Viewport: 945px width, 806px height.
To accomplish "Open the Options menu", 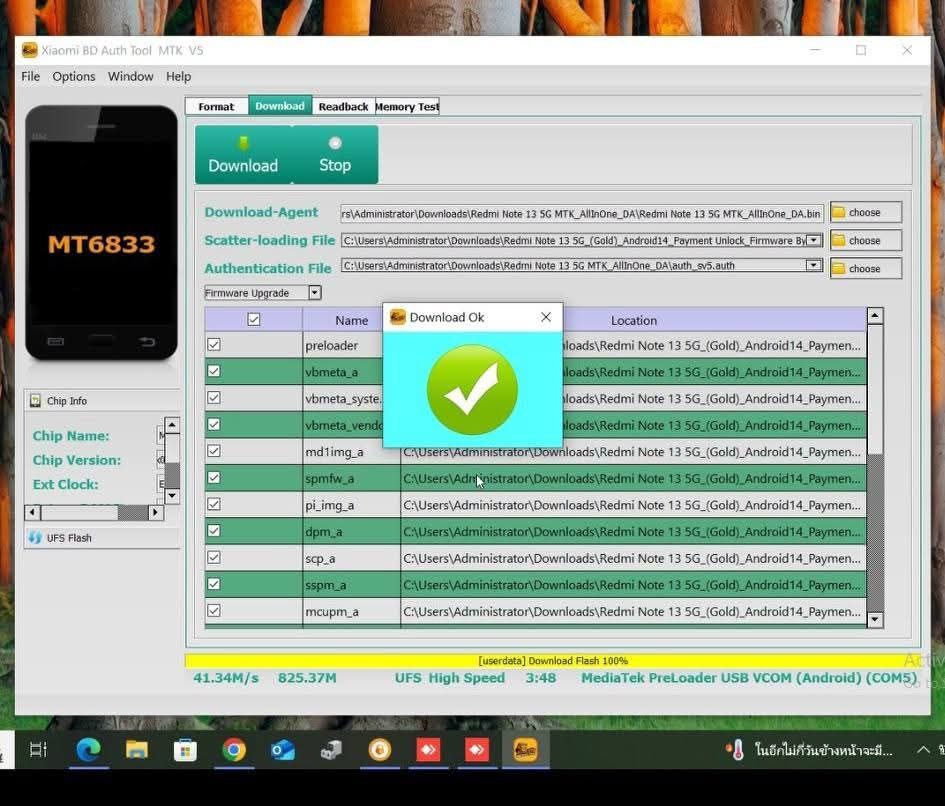I will [74, 77].
